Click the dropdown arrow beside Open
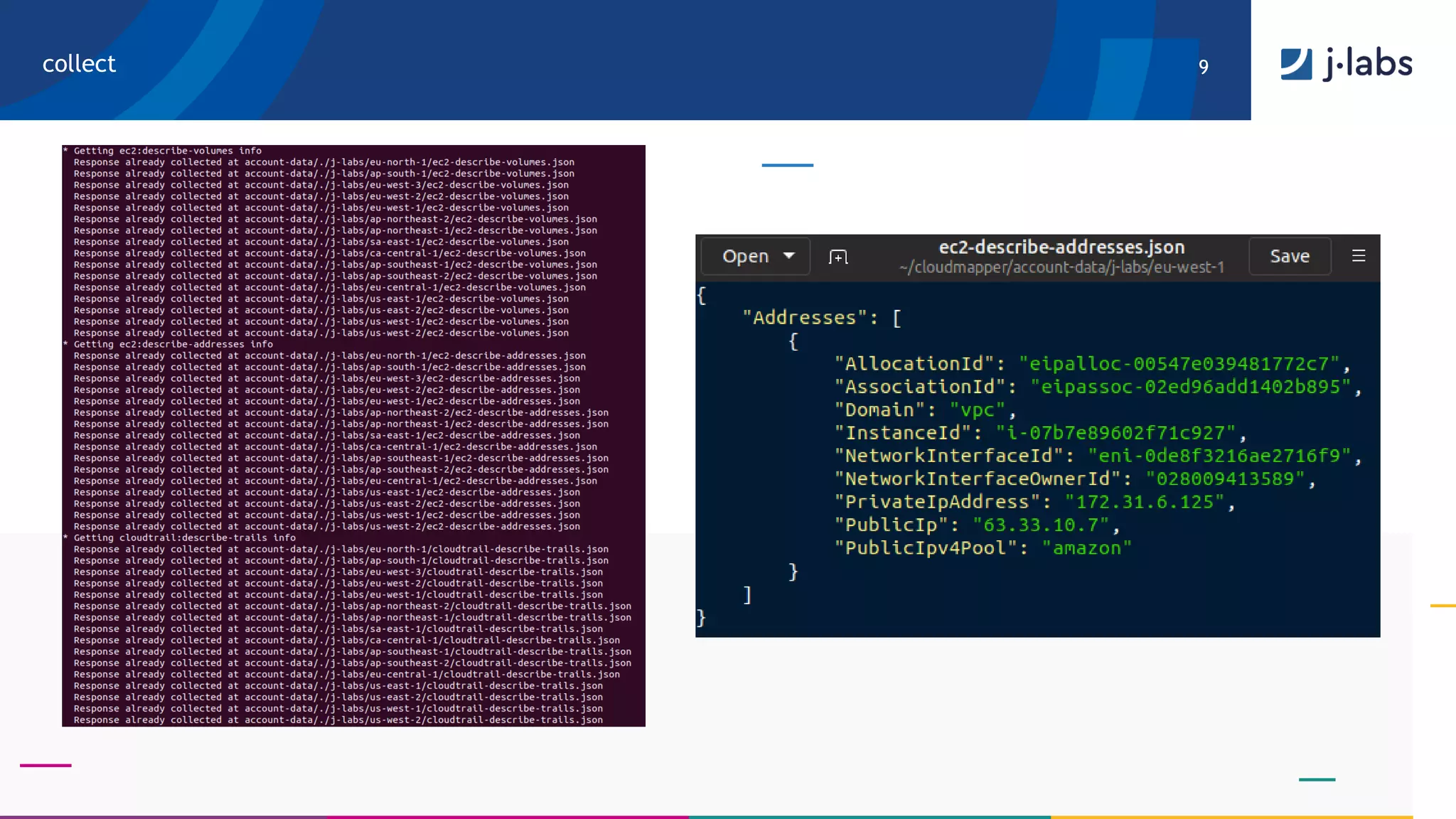 click(x=788, y=256)
